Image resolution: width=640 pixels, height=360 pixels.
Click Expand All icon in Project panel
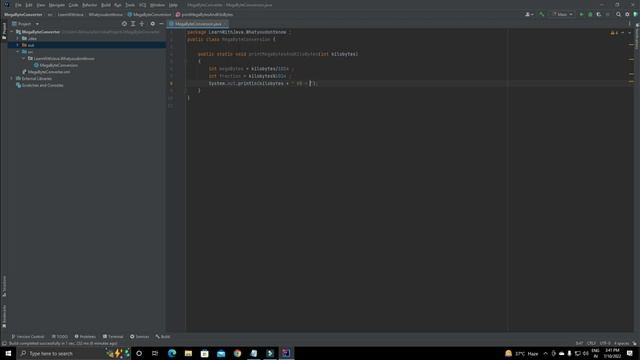[133, 24]
